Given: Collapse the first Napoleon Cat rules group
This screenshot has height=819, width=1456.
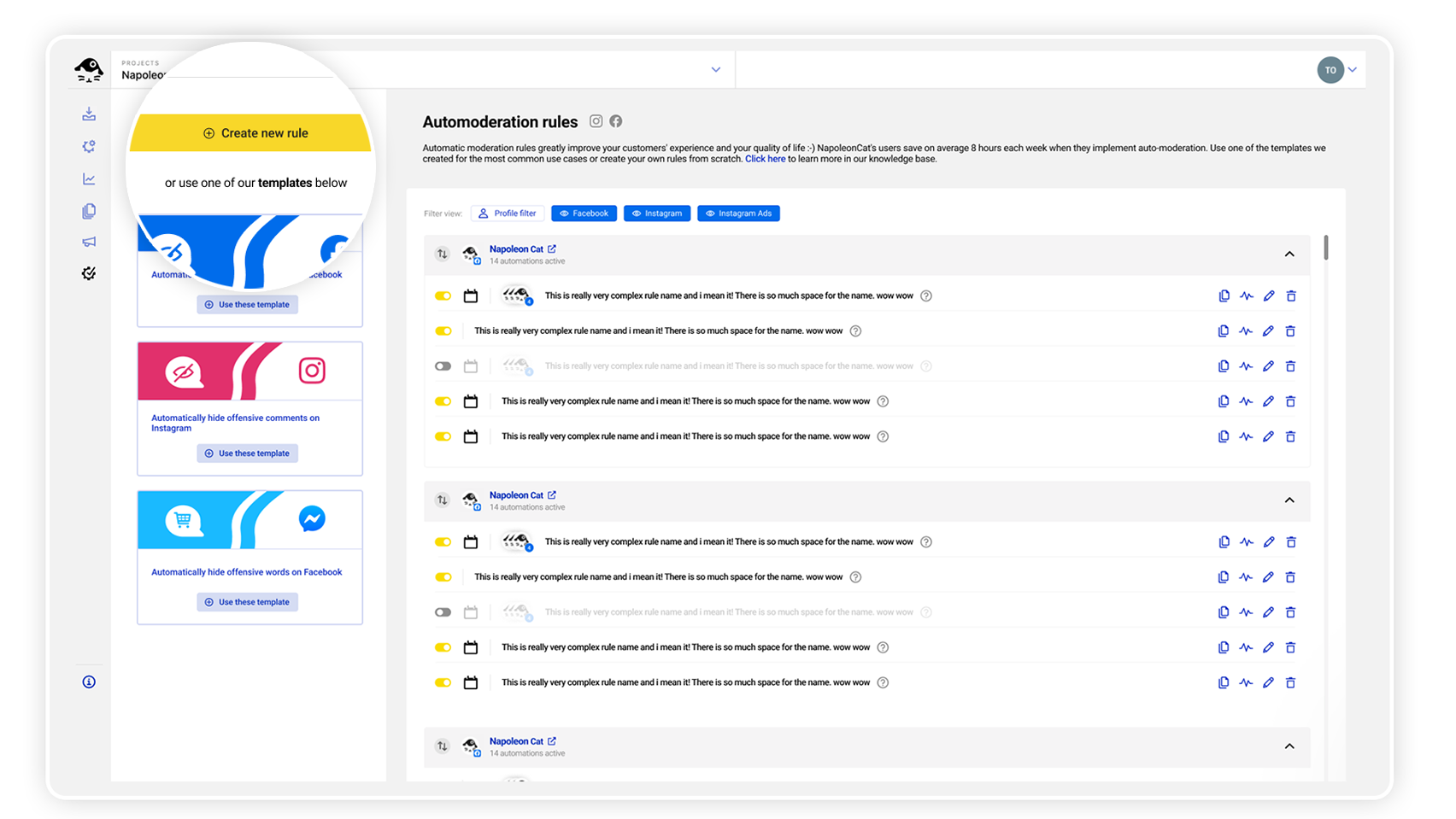Looking at the screenshot, I should 1289,254.
